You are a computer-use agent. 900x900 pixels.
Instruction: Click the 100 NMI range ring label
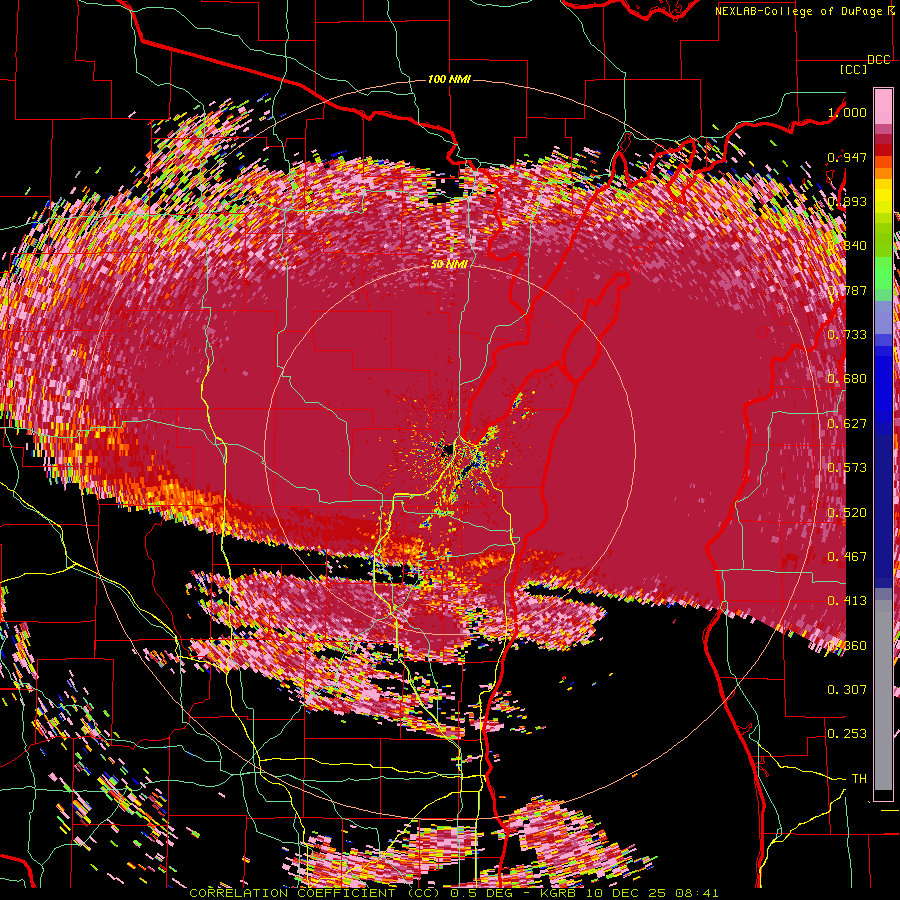[x=449, y=79]
